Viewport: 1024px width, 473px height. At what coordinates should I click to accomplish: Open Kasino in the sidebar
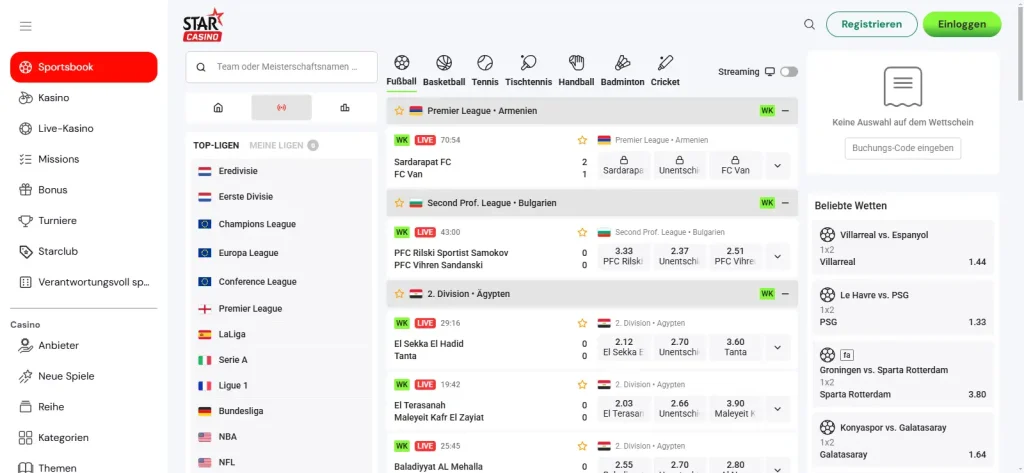[84, 98]
